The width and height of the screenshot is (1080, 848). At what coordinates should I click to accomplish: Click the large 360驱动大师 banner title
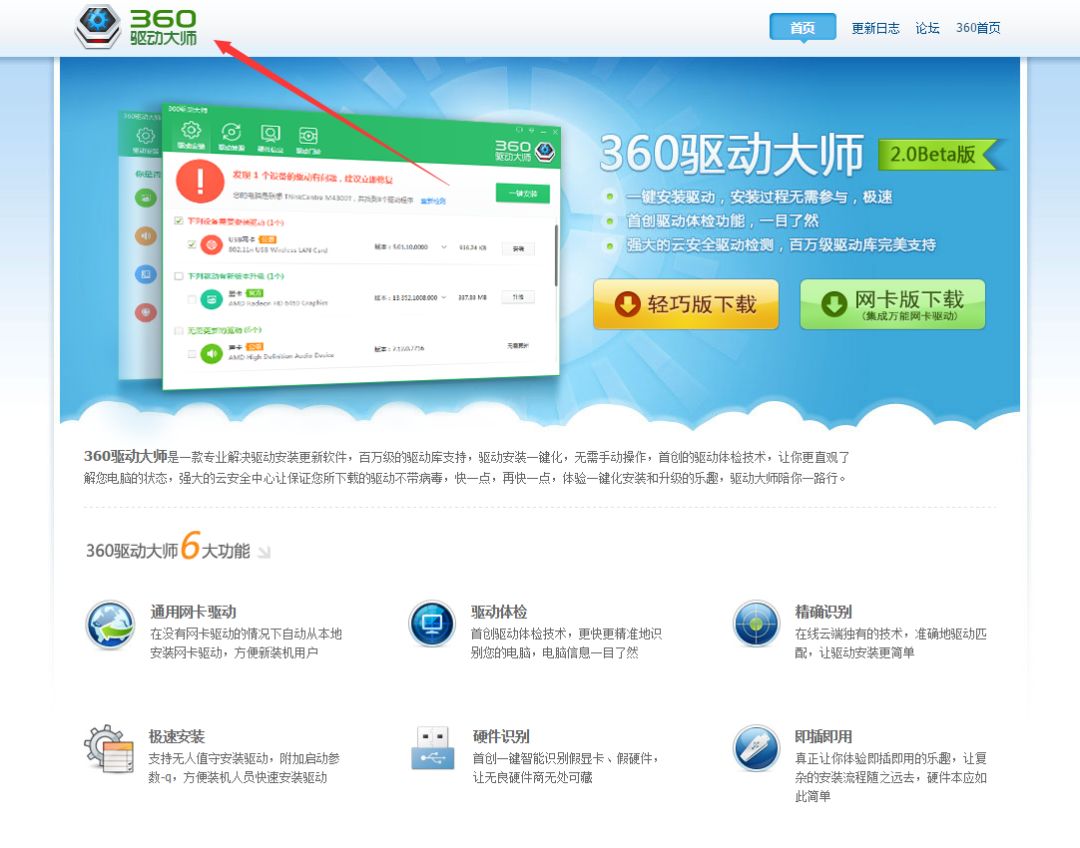731,154
